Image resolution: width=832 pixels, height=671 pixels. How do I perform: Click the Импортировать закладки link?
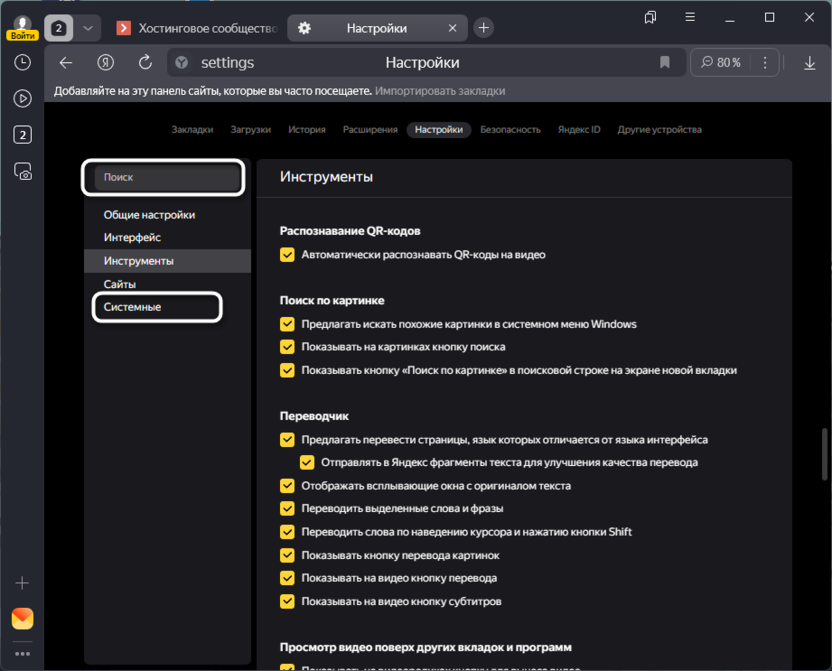(x=440, y=91)
